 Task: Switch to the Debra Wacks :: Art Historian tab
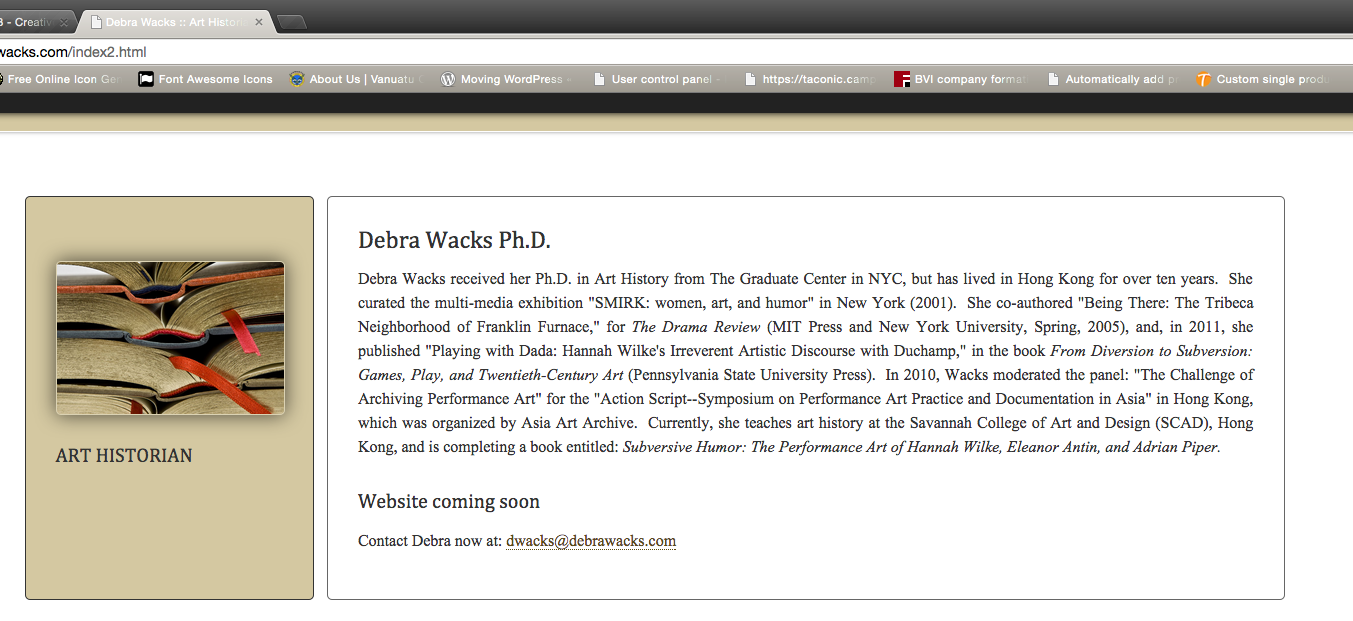172,22
